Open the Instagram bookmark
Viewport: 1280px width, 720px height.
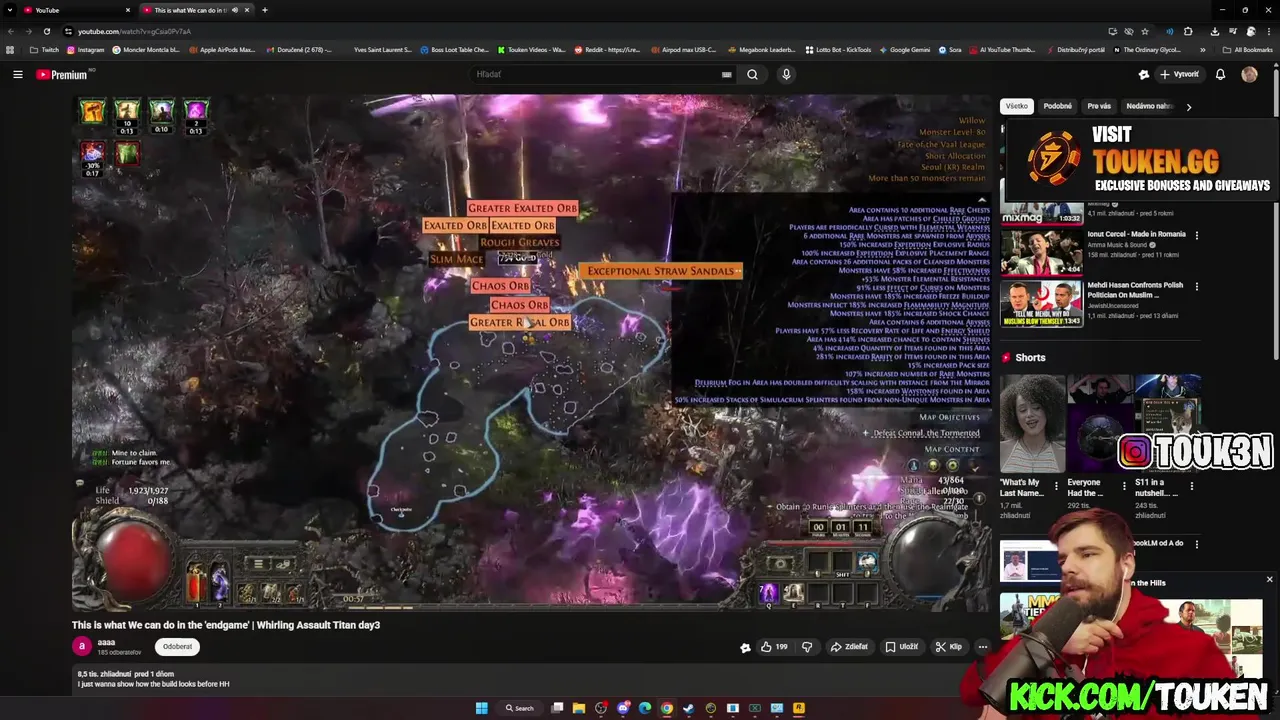pos(85,50)
